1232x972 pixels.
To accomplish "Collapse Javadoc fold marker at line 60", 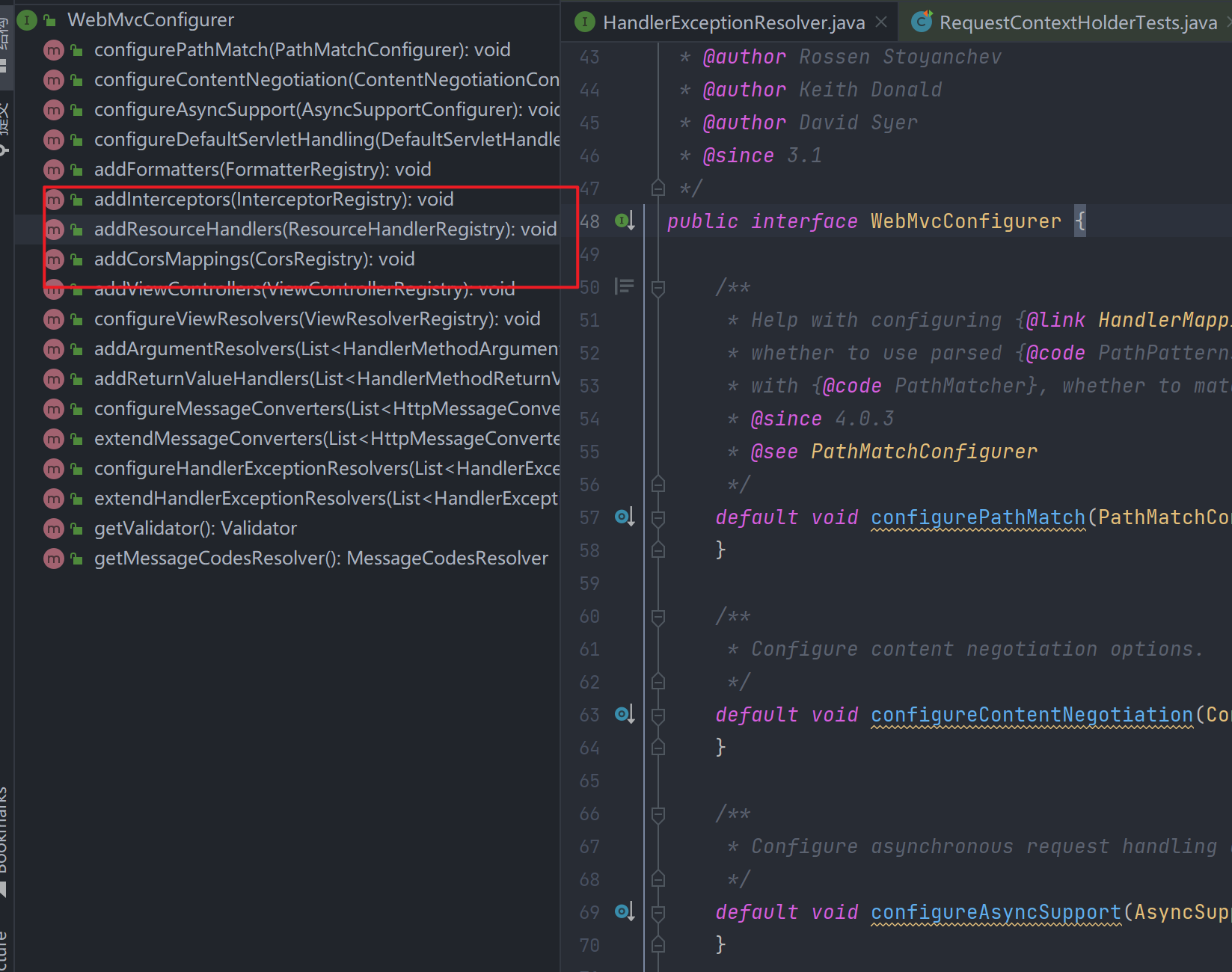I will [658, 617].
